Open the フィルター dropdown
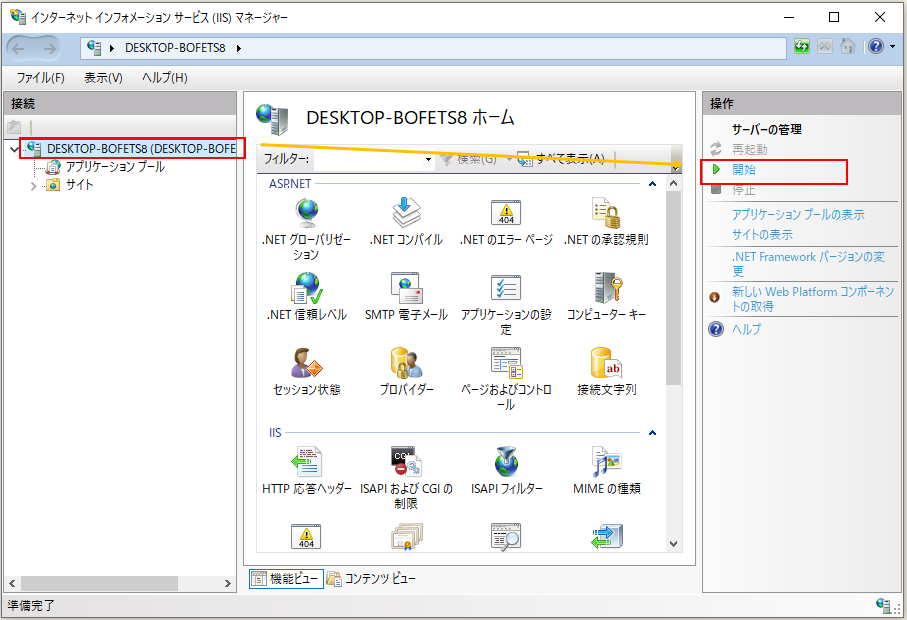 [428, 159]
